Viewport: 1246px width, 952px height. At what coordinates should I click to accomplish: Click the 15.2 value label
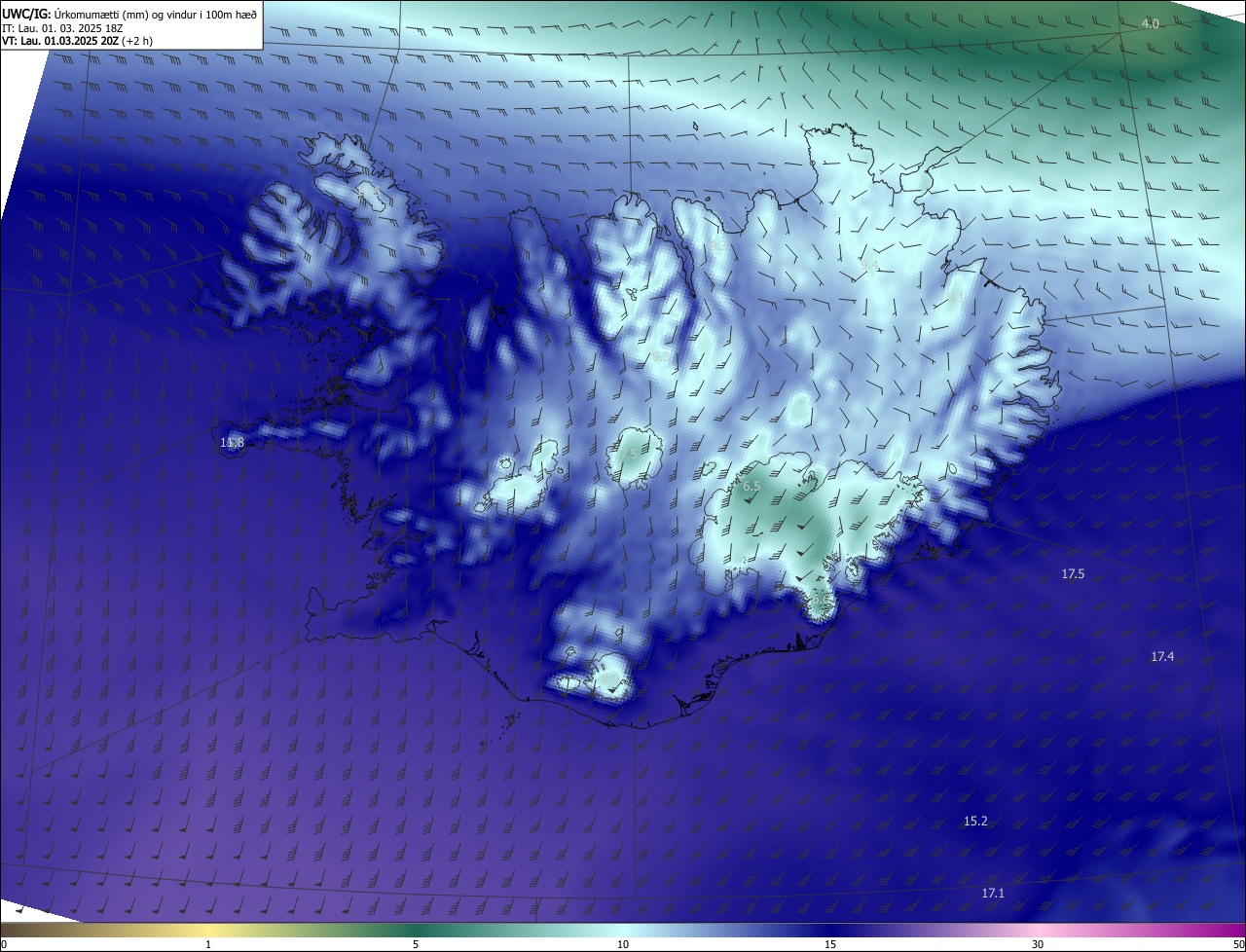975,822
